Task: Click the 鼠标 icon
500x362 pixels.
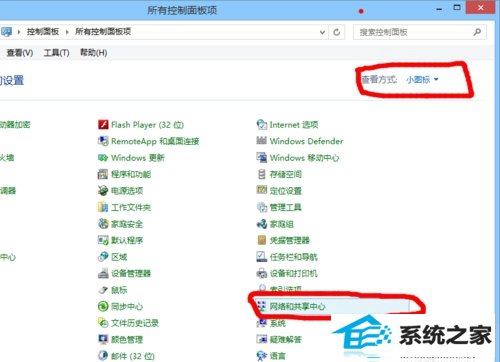Action: point(103,290)
